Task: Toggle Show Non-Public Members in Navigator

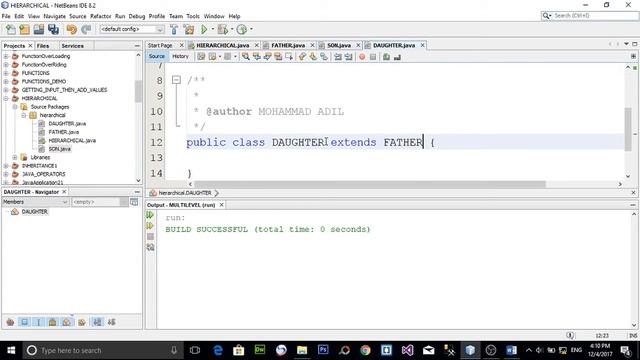Action: [53, 322]
